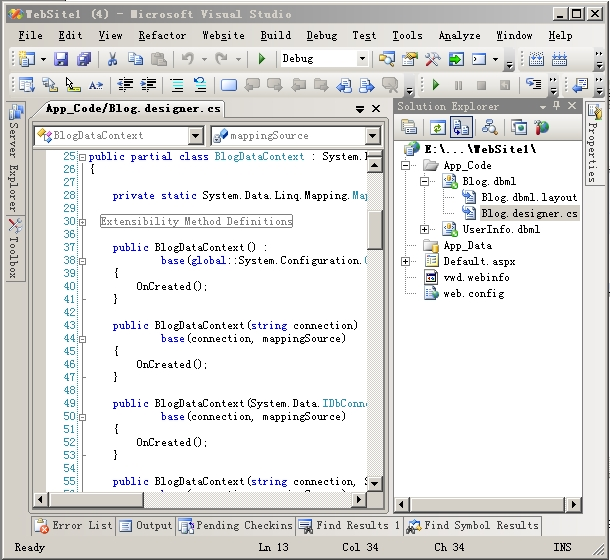Click the Stop debugging icon
610x560 pixels.
click(482, 85)
